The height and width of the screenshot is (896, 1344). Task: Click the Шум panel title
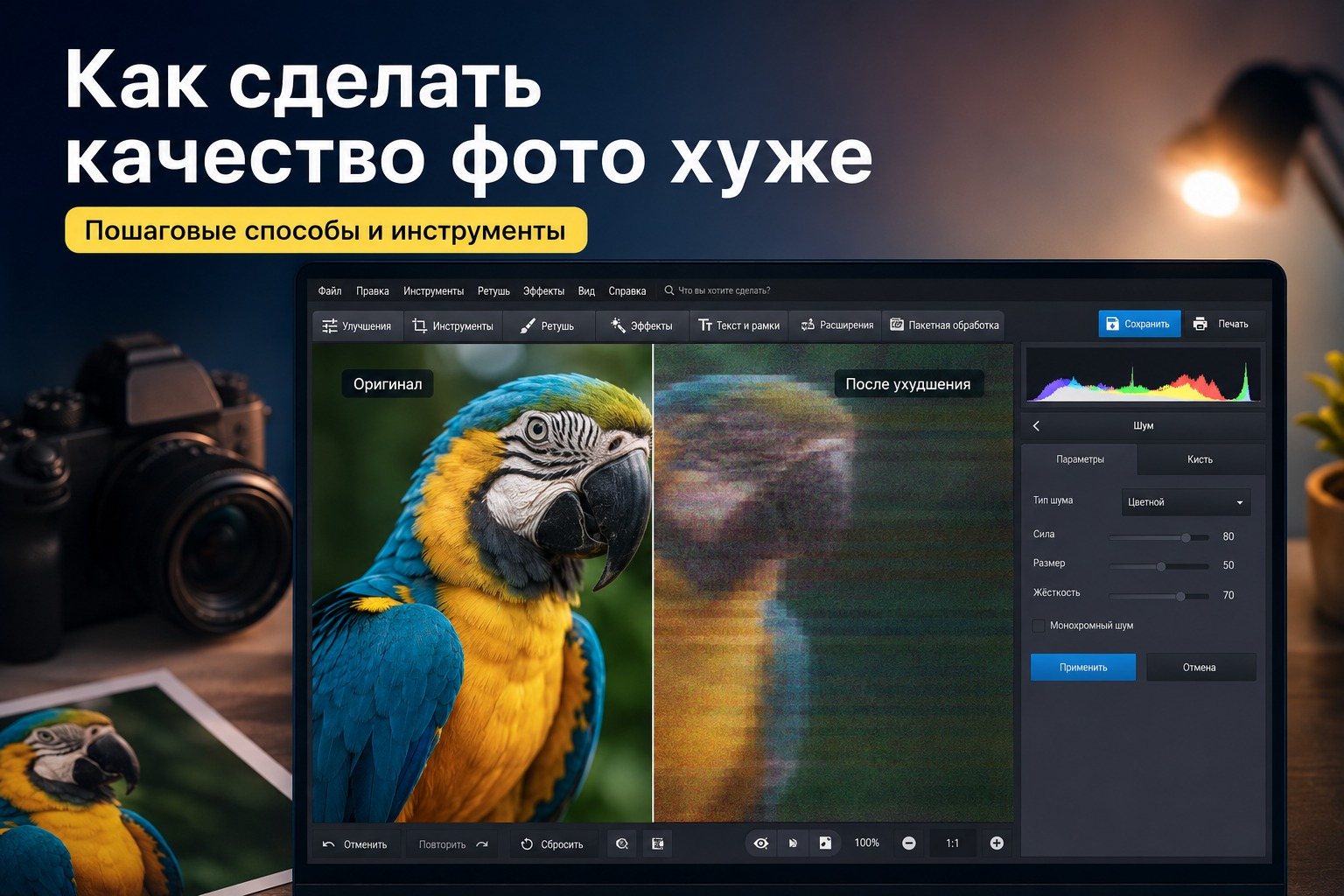1144,426
